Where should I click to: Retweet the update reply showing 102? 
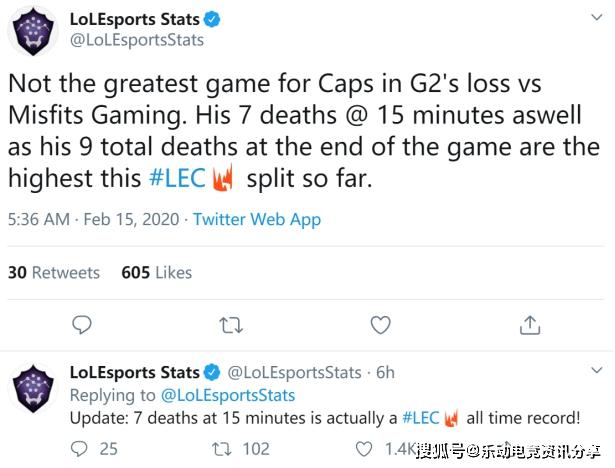pos(227,449)
